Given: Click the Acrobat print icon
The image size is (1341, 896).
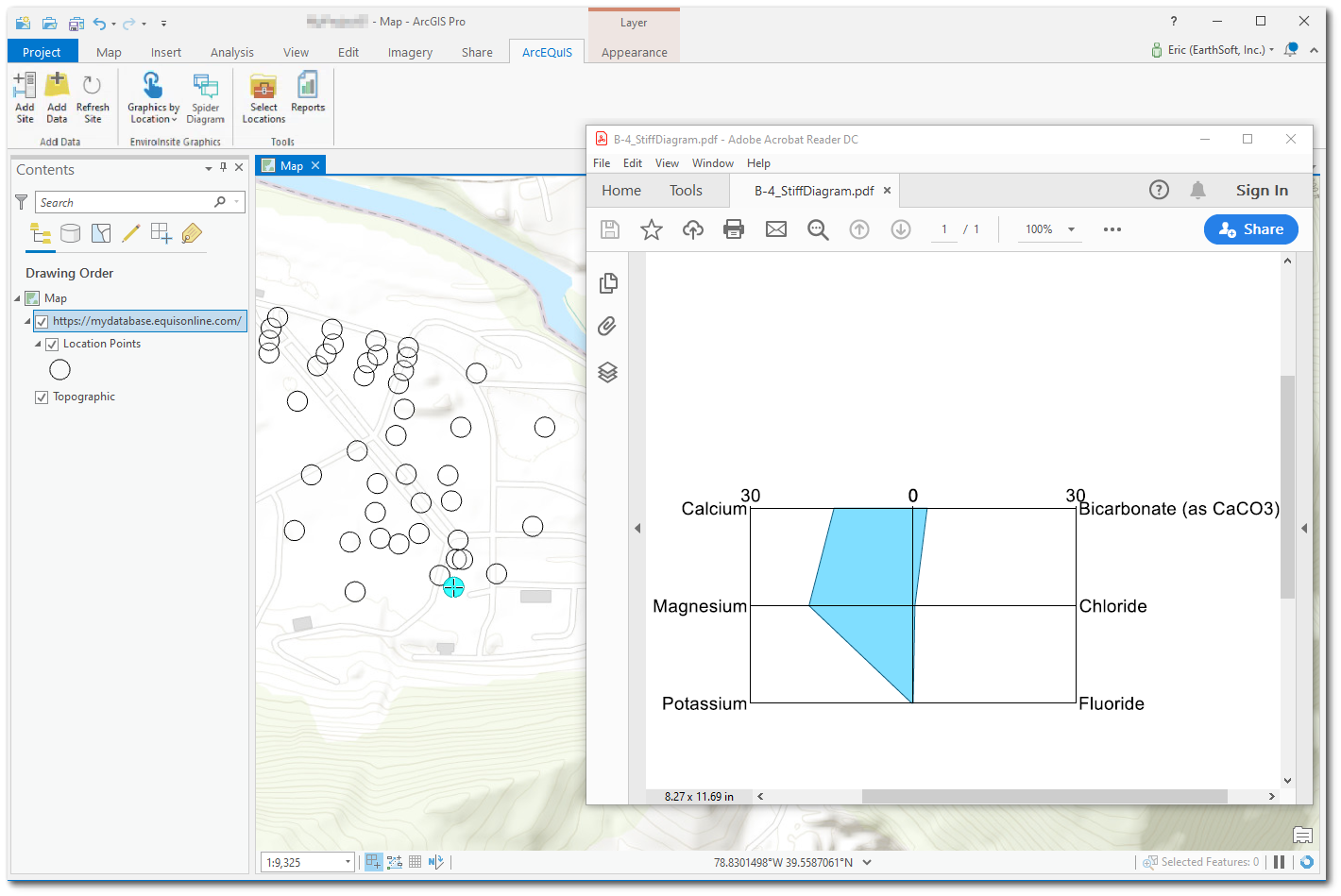Looking at the screenshot, I should click(x=734, y=229).
